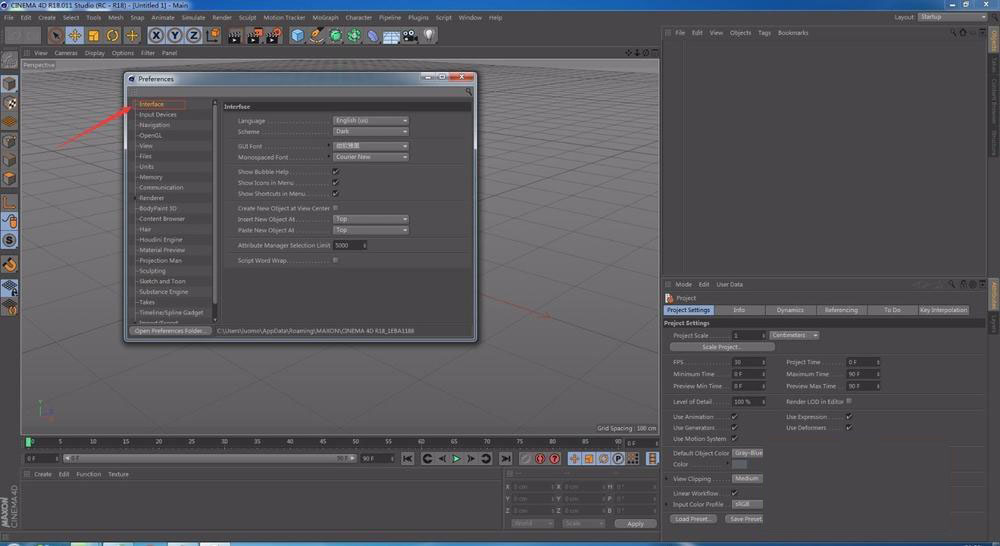Open the Language dropdown

[x=371, y=121]
